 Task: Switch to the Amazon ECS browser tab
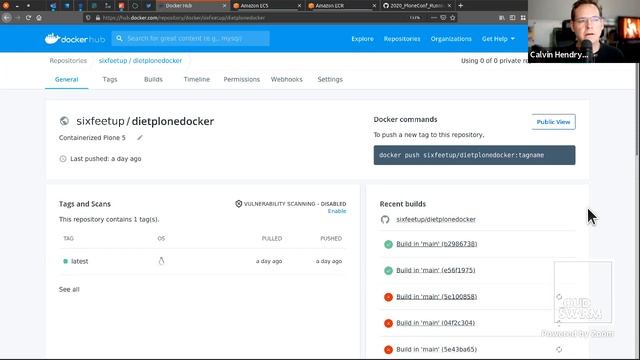(x=267, y=6)
